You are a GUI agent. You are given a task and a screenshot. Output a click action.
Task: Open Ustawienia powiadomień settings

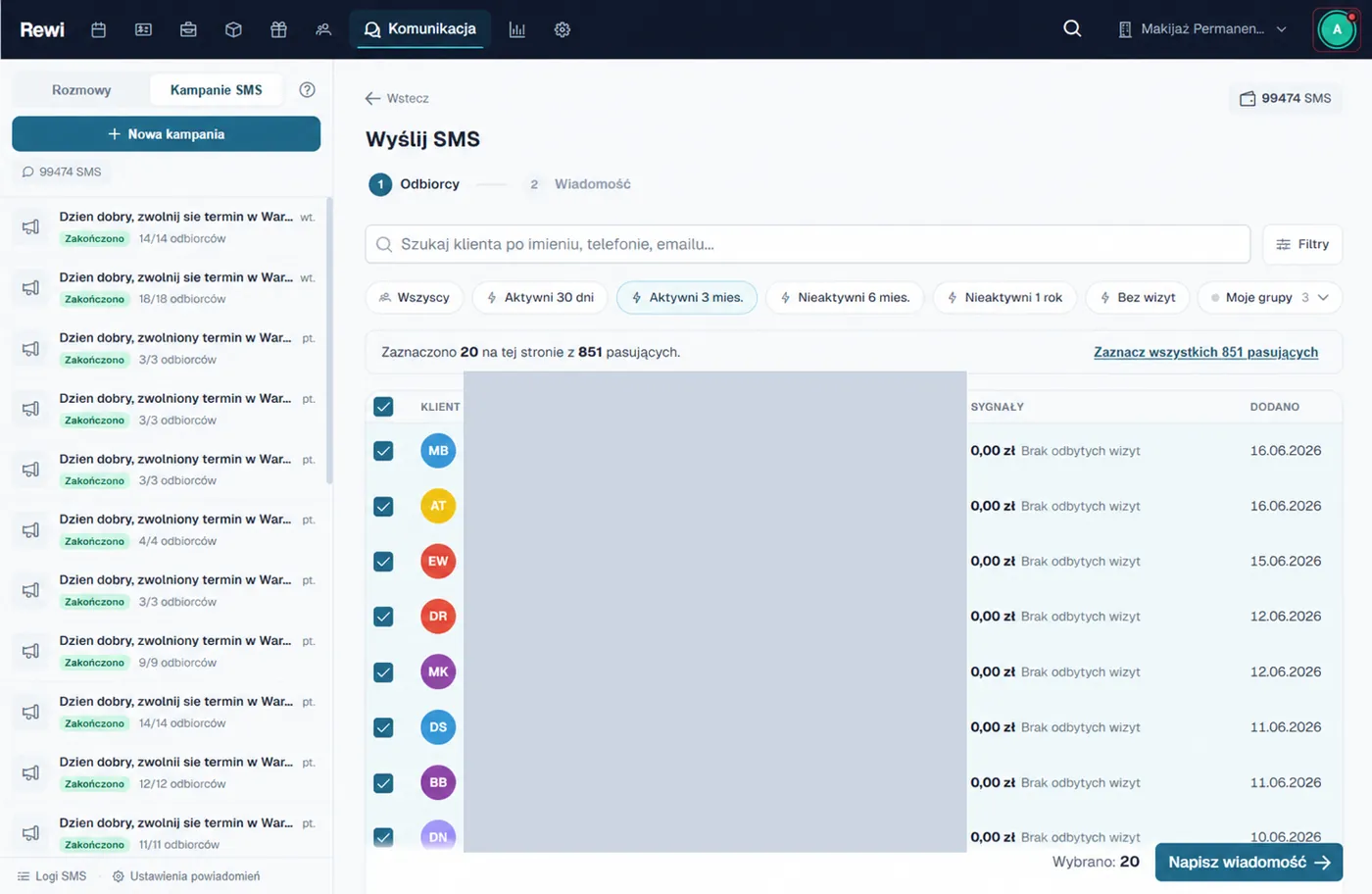tap(186, 876)
